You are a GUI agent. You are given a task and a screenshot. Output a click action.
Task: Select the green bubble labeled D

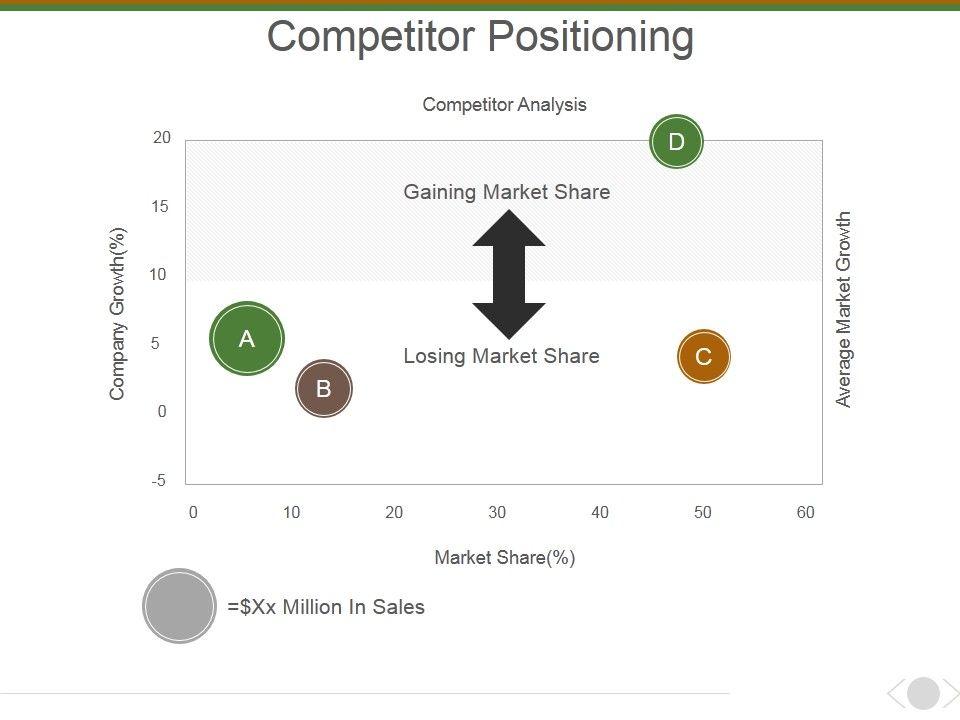(x=677, y=142)
